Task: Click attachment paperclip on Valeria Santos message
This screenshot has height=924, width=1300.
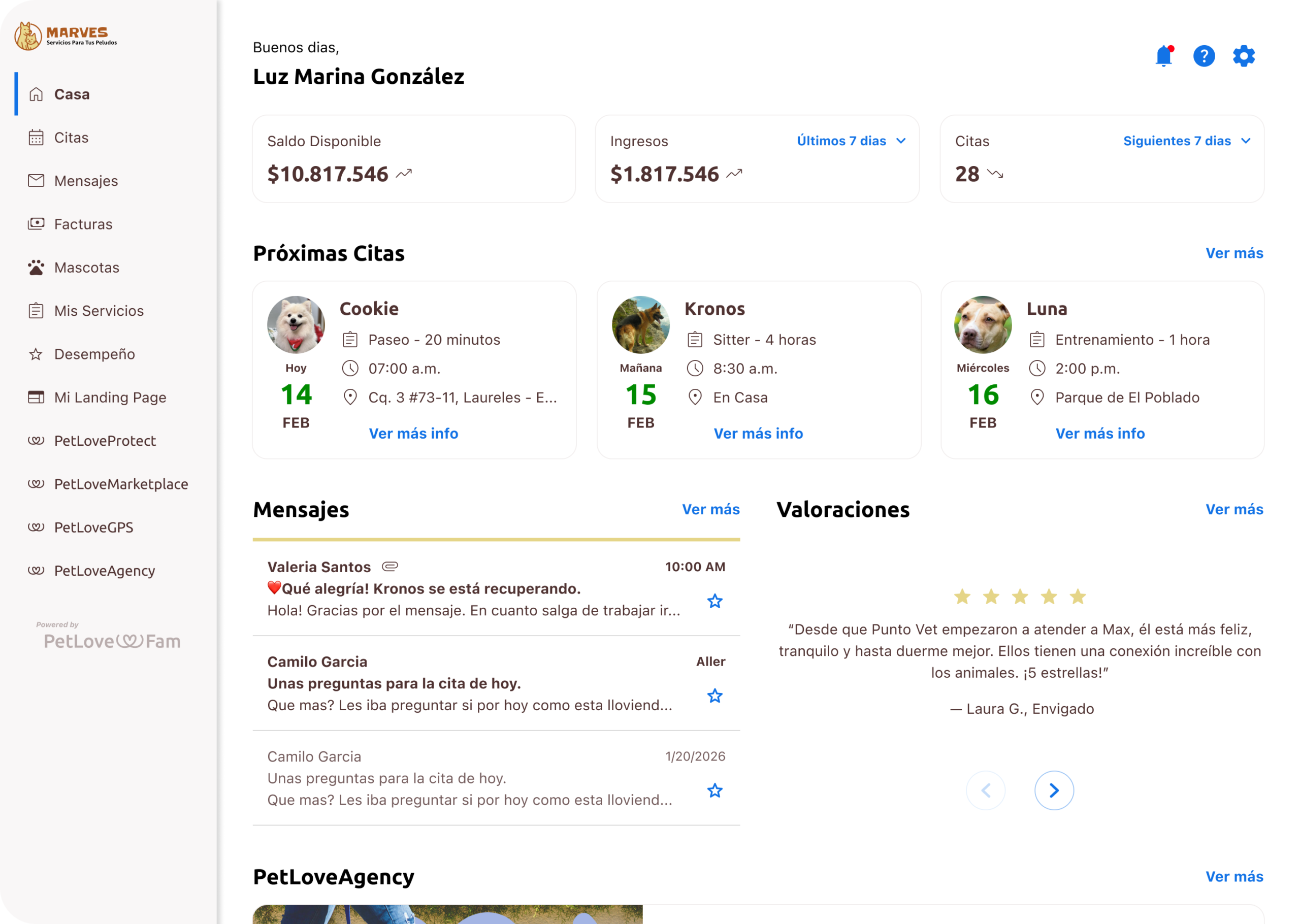Action: (389, 567)
